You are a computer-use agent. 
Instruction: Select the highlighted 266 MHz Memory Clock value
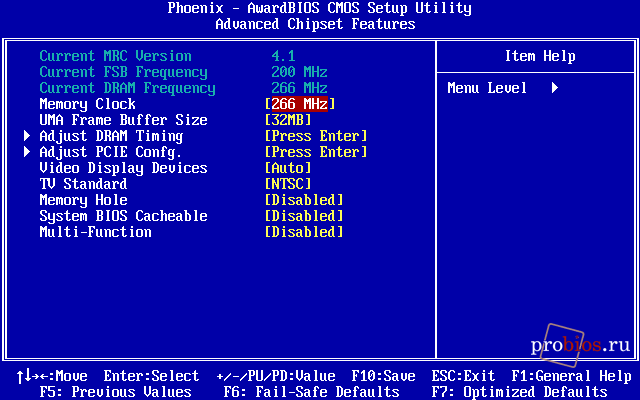pos(300,104)
